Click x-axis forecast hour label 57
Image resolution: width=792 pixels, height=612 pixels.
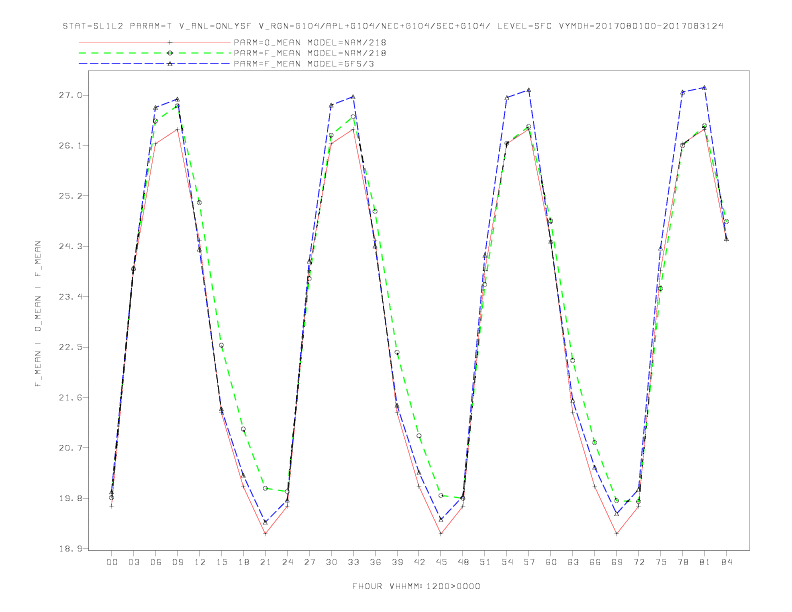pyautogui.click(x=529, y=562)
